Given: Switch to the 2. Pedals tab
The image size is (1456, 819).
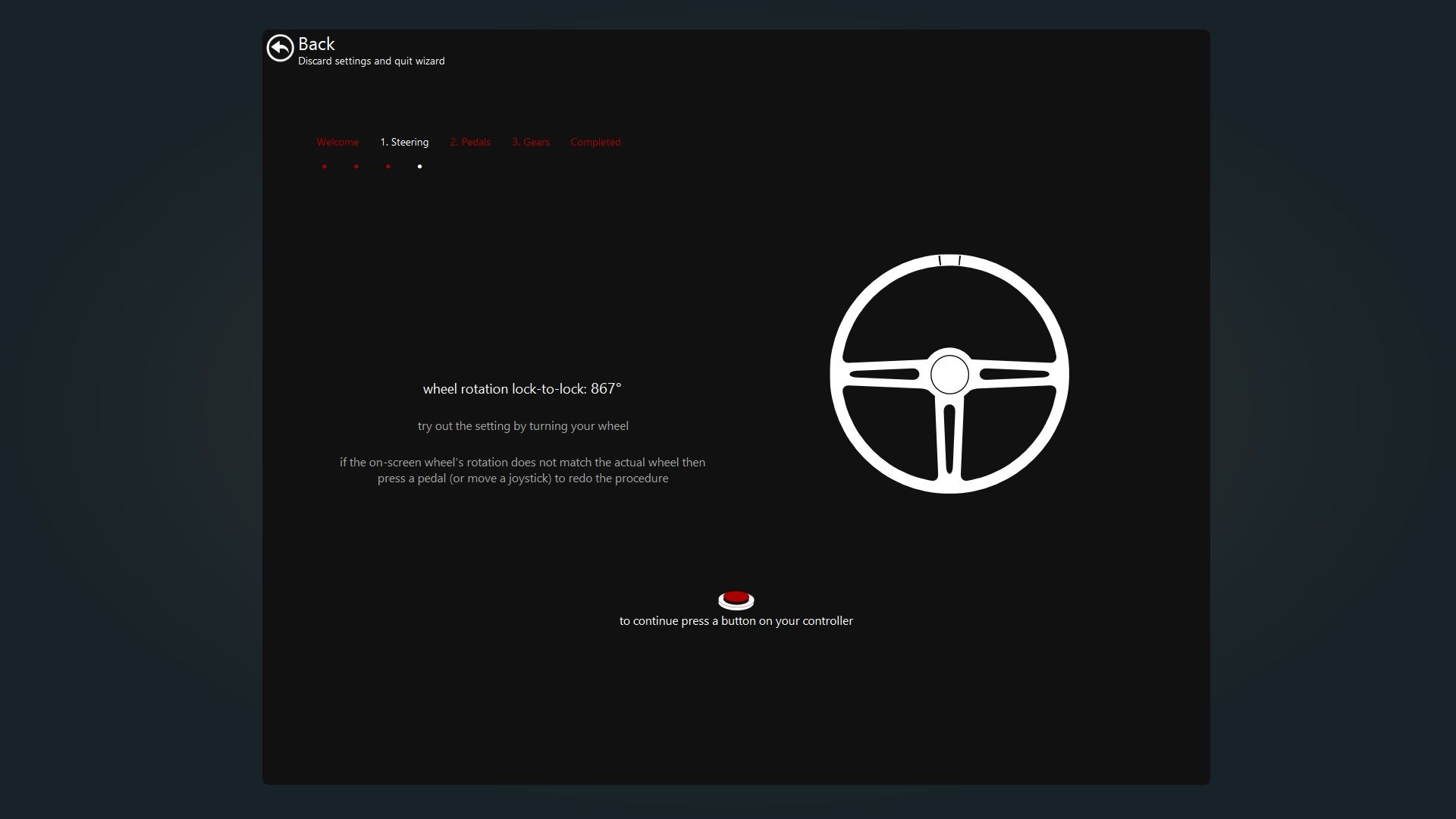Looking at the screenshot, I should pos(470,142).
